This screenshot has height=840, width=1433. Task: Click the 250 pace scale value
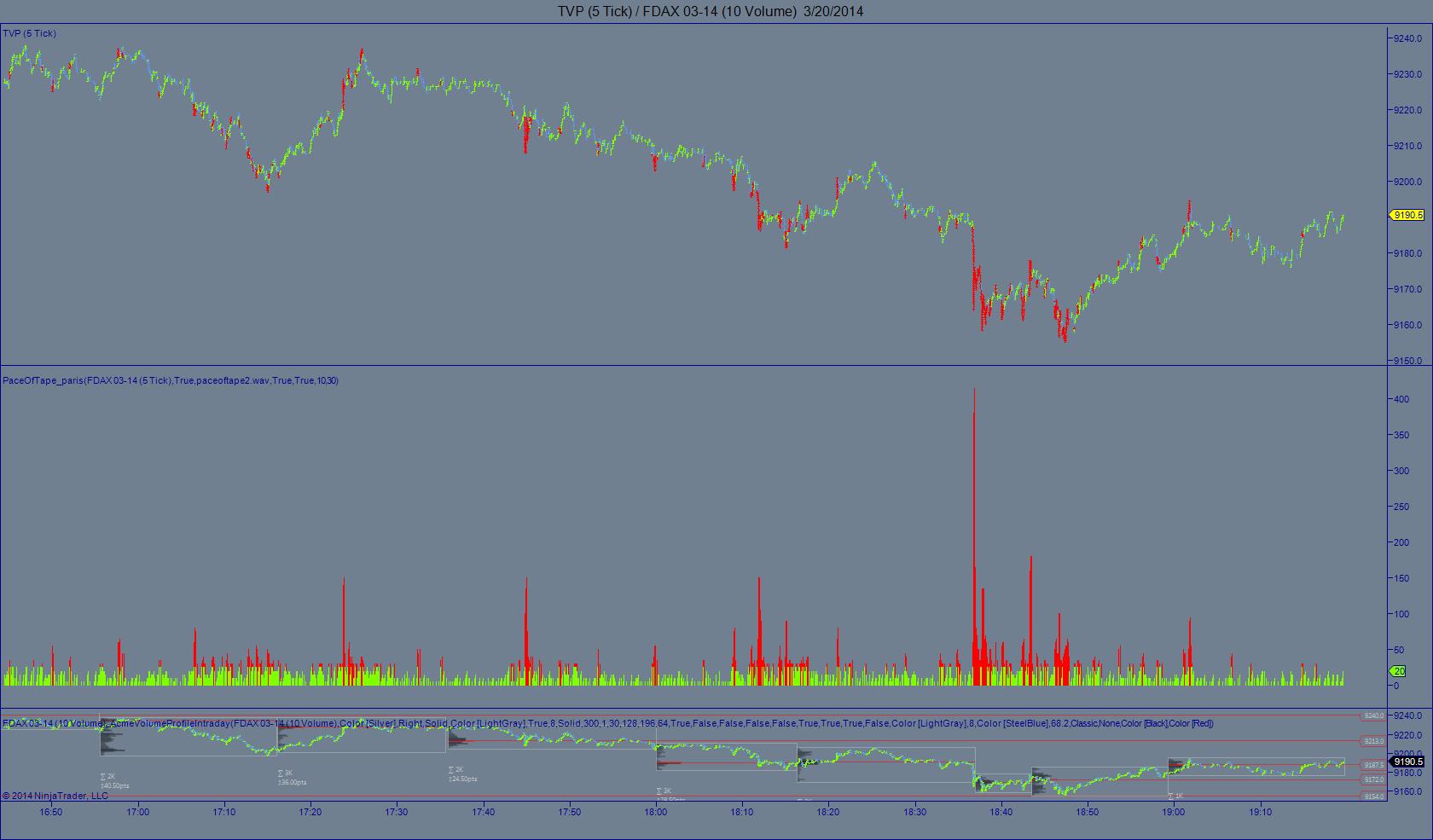(1401, 507)
